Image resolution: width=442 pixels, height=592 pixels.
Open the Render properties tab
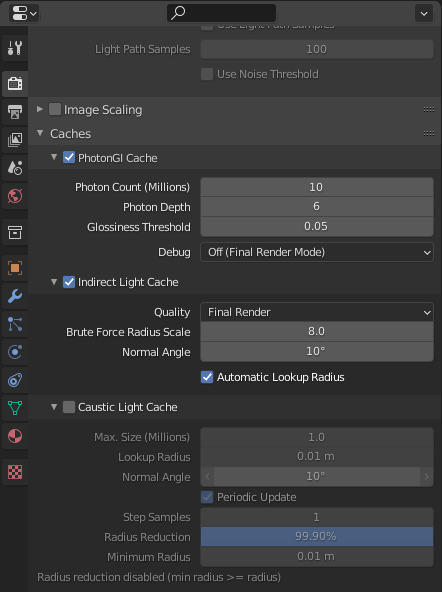(15, 83)
